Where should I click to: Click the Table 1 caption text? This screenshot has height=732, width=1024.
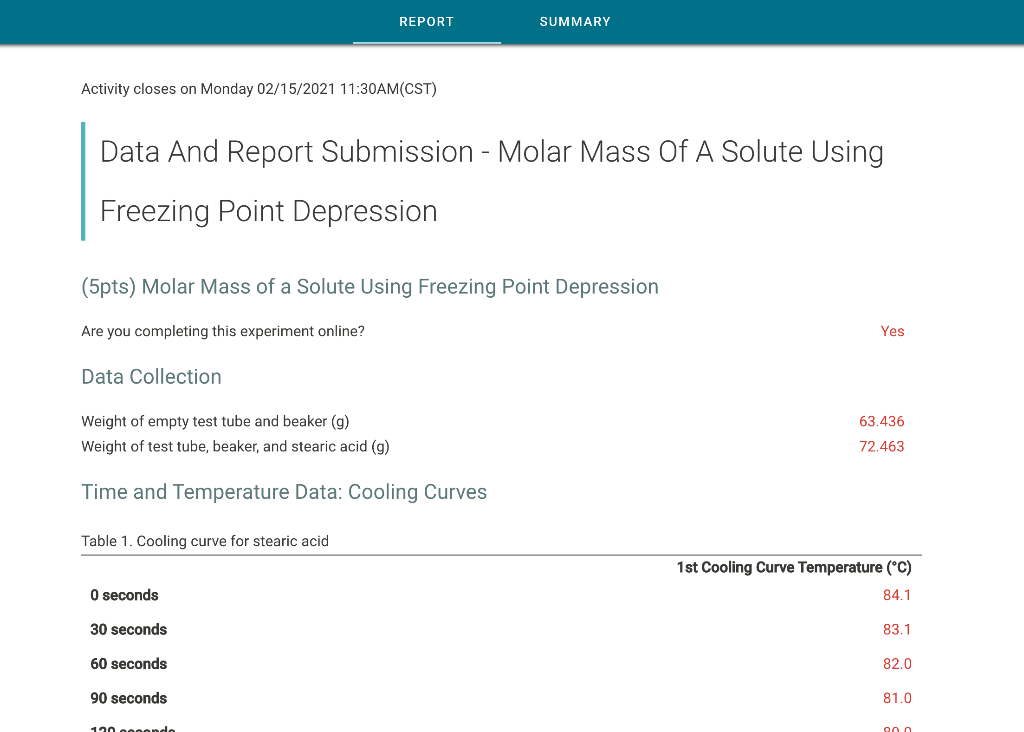[x=204, y=541]
